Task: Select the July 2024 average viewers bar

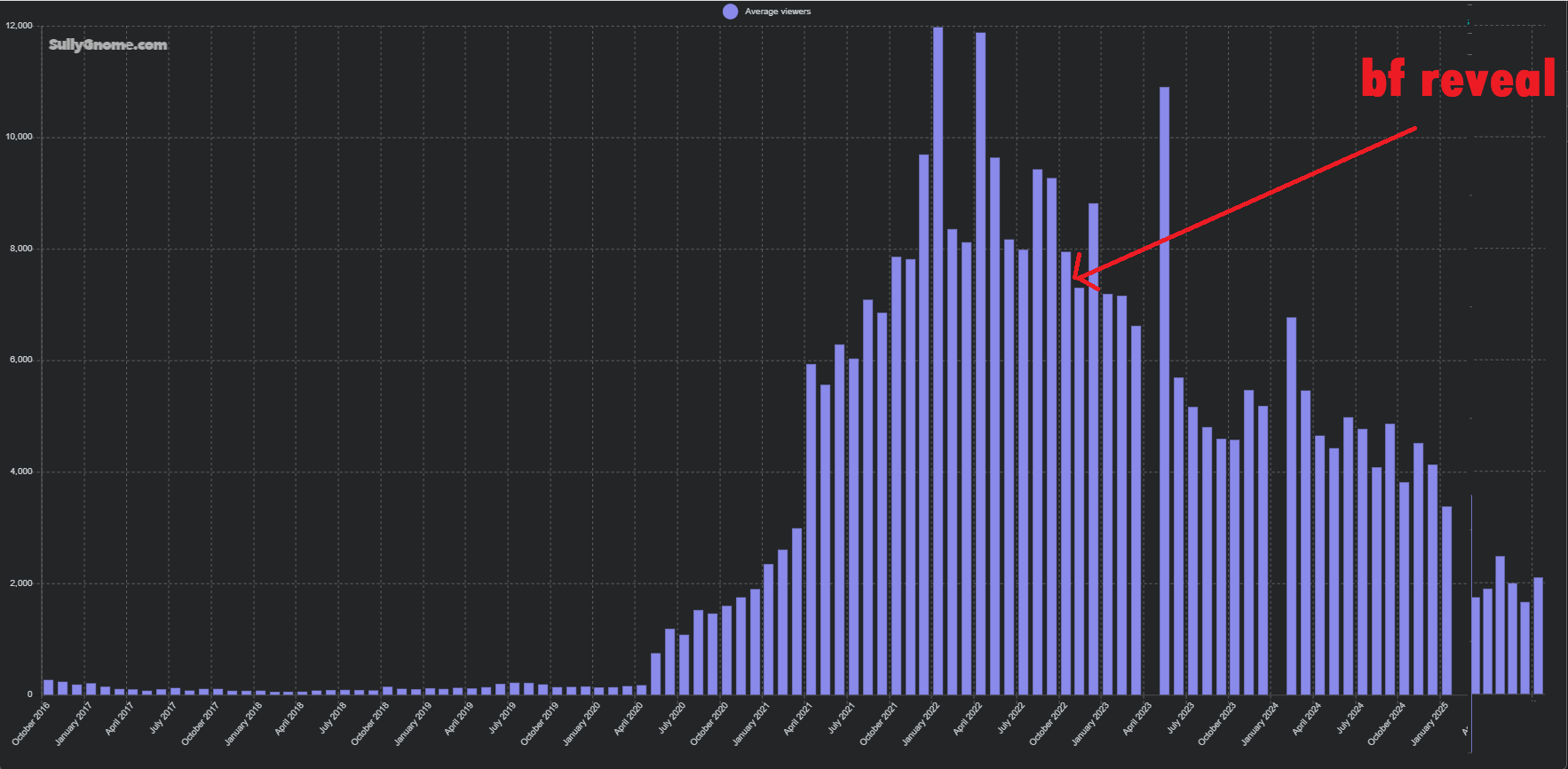Action: 1362,562
